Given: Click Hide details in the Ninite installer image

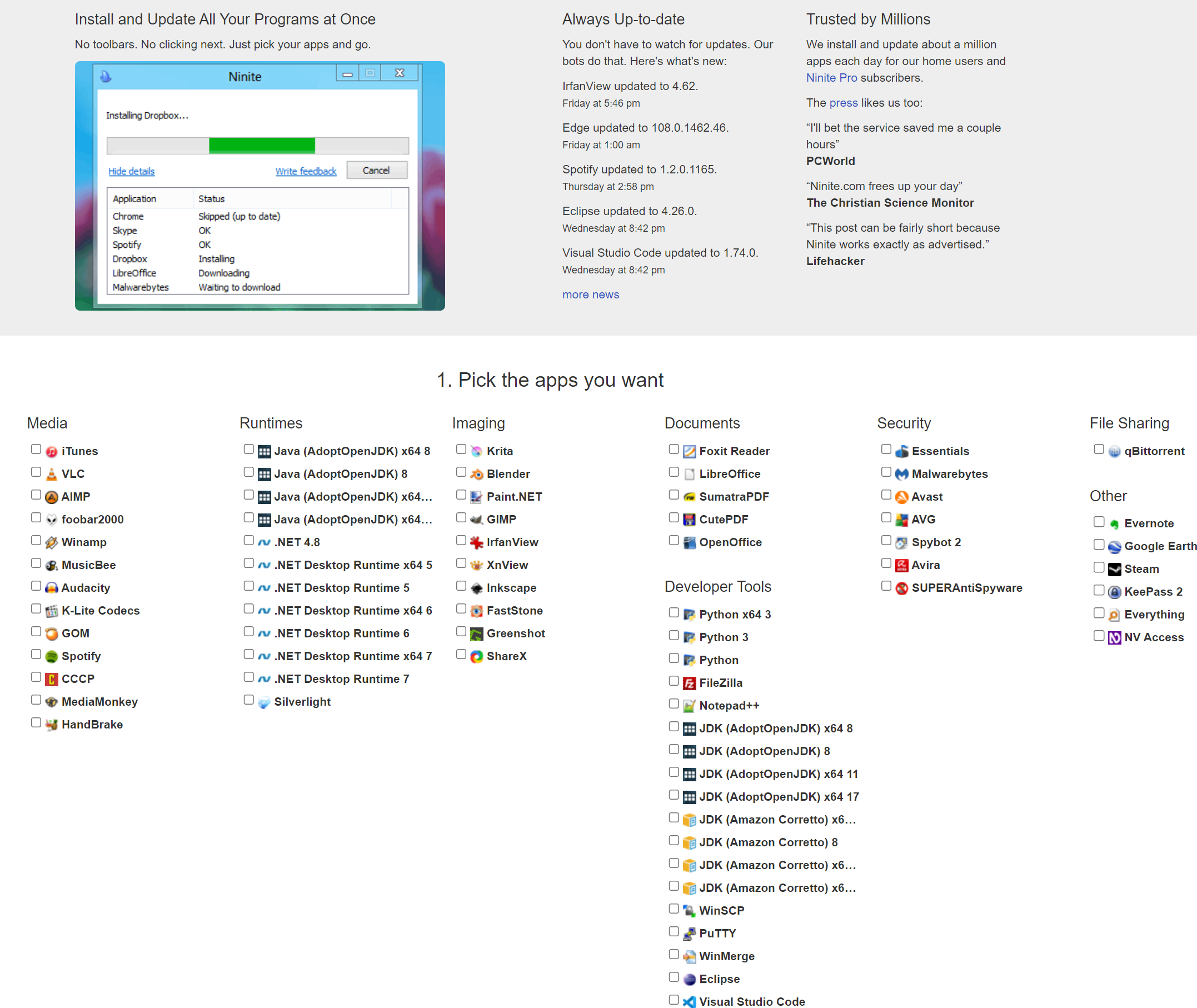Looking at the screenshot, I should [131, 172].
